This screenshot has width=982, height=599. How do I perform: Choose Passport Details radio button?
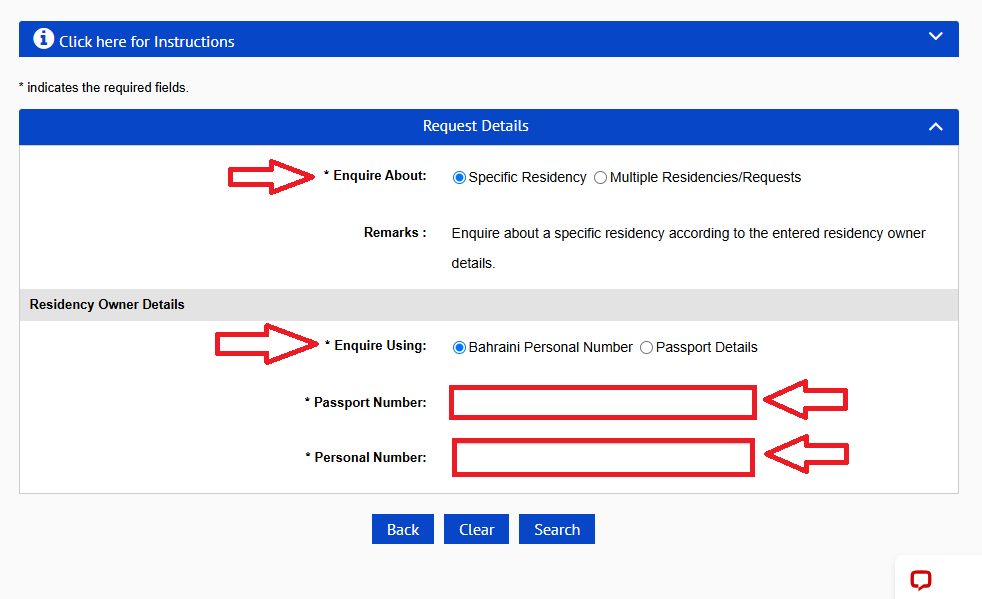click(x=646, y=347)
